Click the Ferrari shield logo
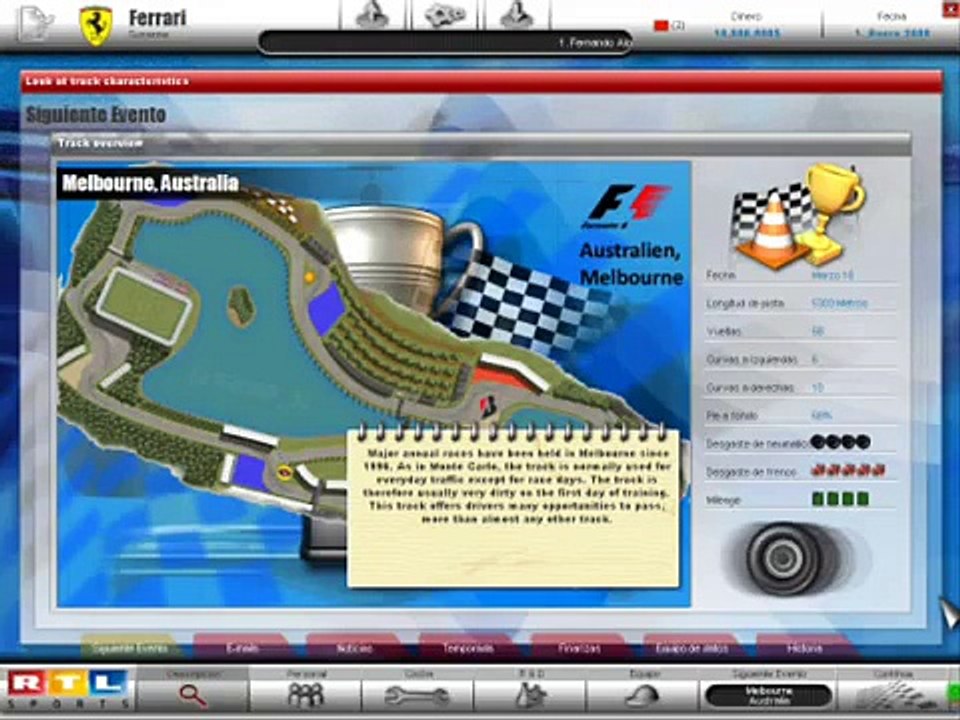The image size is (960, 720). pyautogui.click(x=96, y=26)
